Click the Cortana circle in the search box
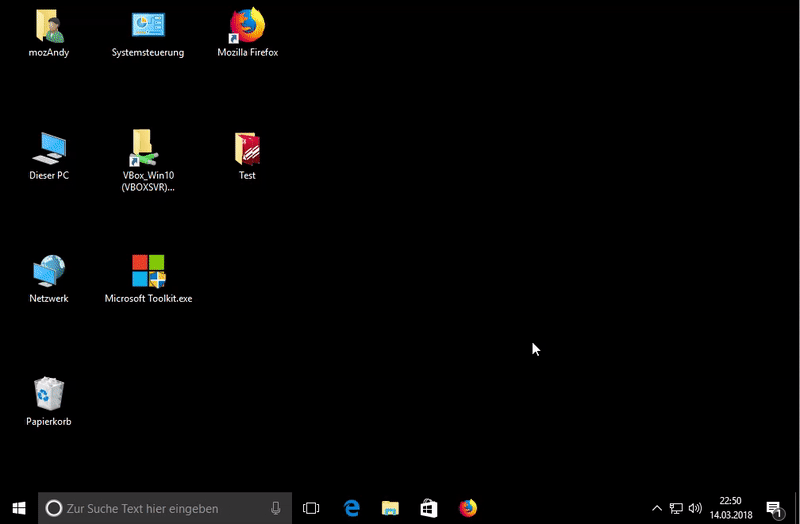Image resolution: width=800 pixels, height=524 pixels. point(54,508)
